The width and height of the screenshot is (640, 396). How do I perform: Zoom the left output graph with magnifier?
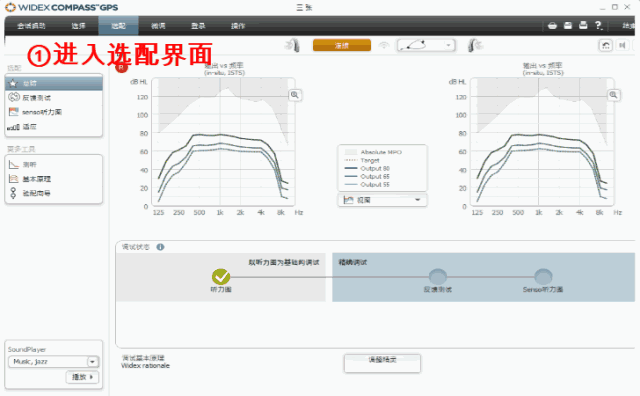coord(295,95)
